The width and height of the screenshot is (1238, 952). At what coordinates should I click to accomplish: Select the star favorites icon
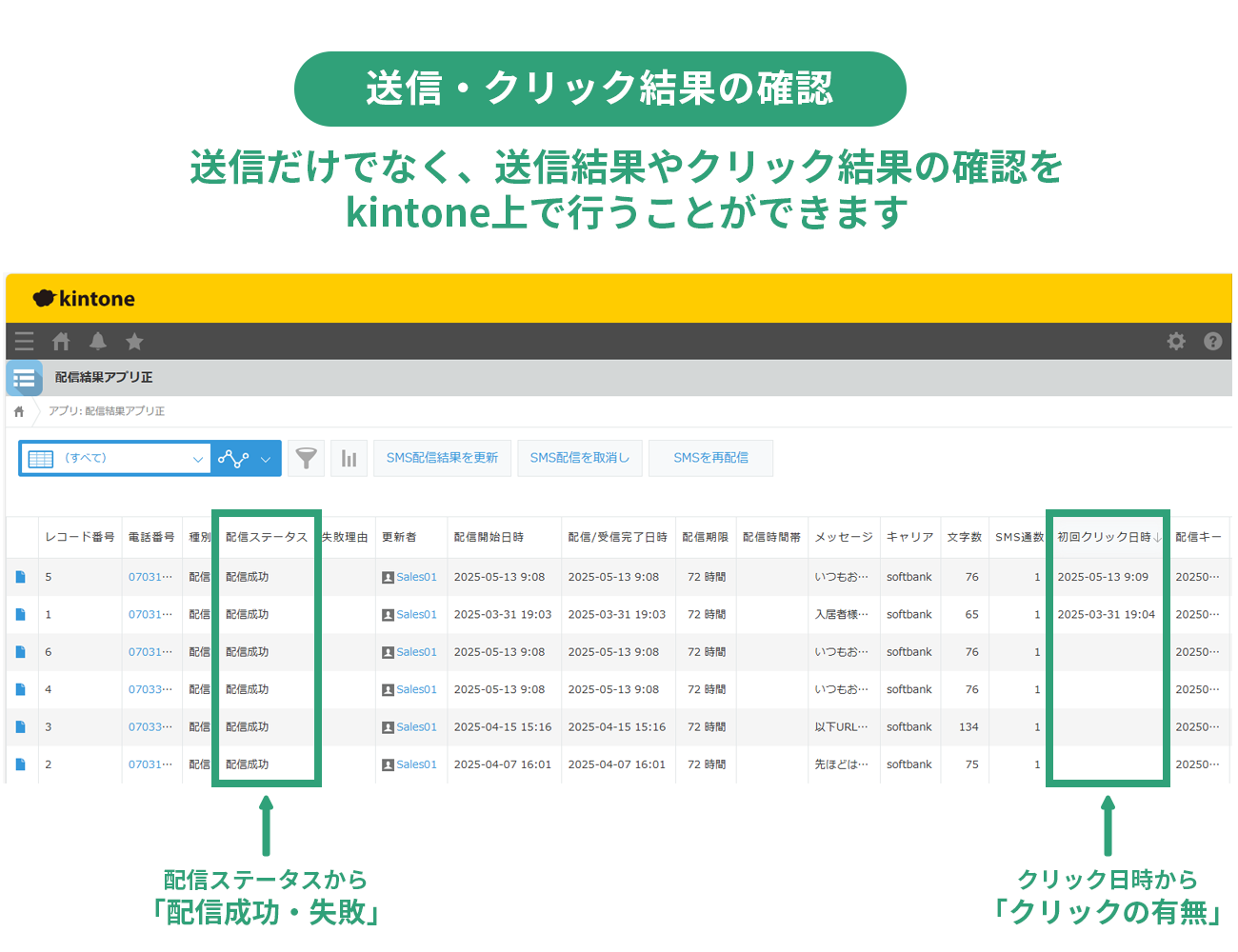click(133, 341)
